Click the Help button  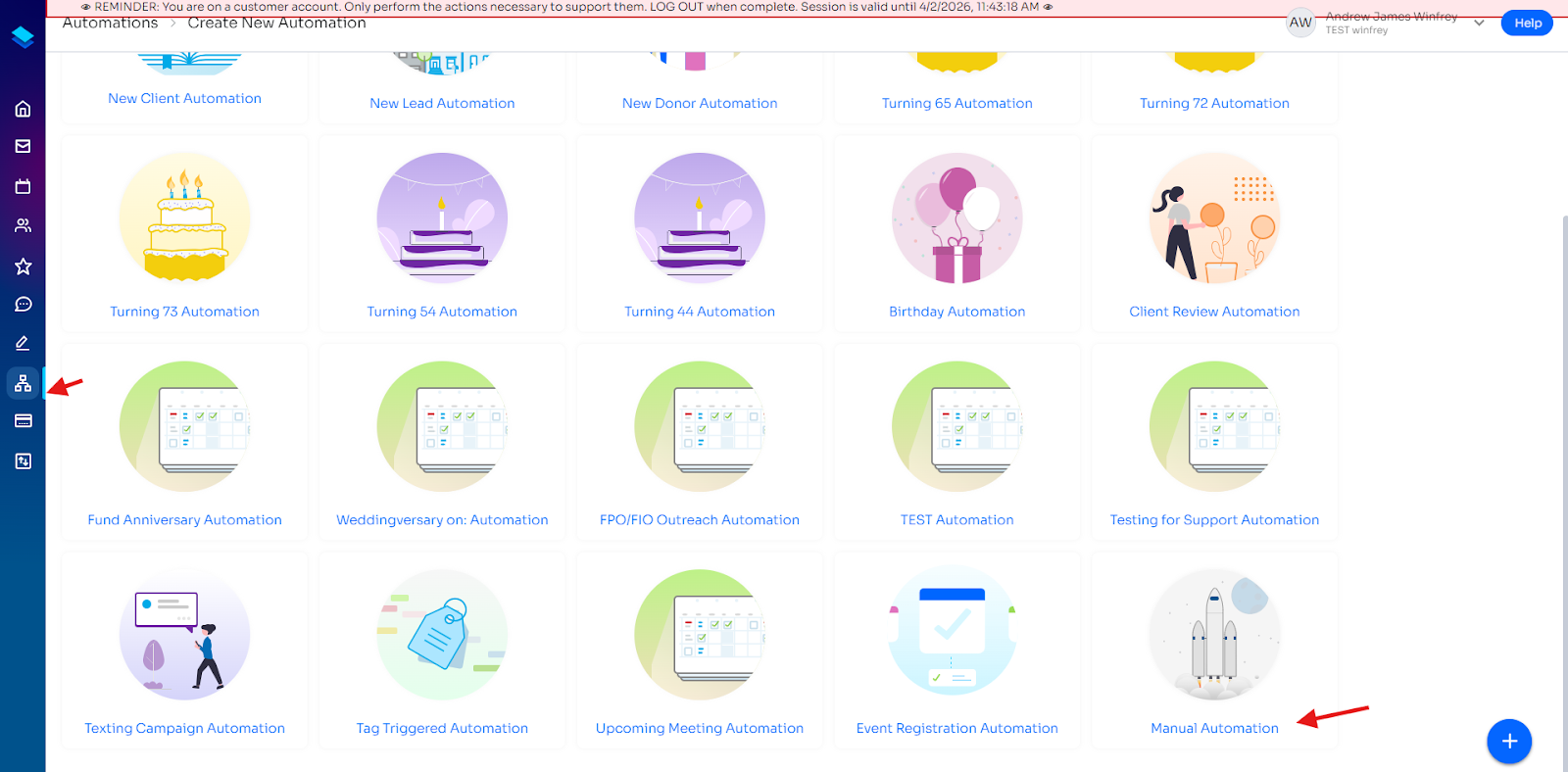(x=1527, y=23)
